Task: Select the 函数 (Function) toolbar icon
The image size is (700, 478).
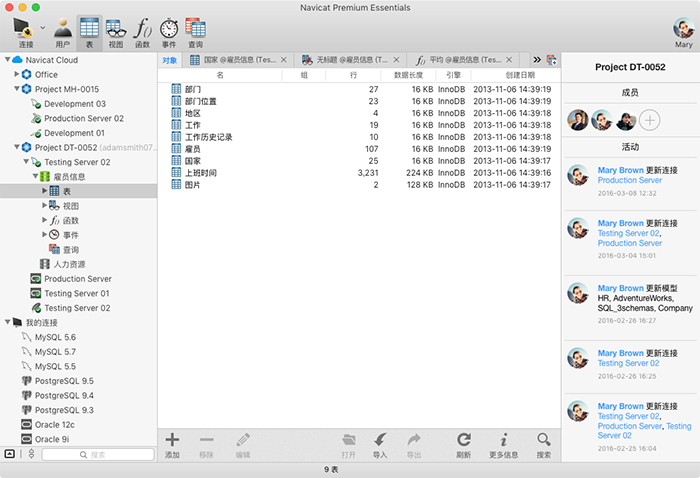Action: [x=143, y=32]
